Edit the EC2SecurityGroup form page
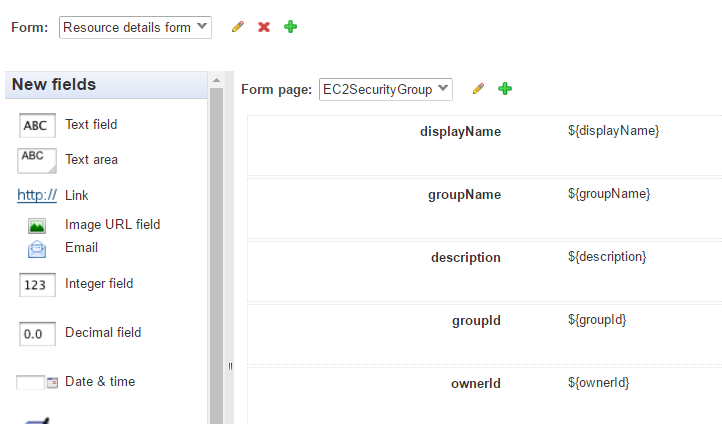Image resolution: width=722 pixels, height=424 pixels. (478, 88)
